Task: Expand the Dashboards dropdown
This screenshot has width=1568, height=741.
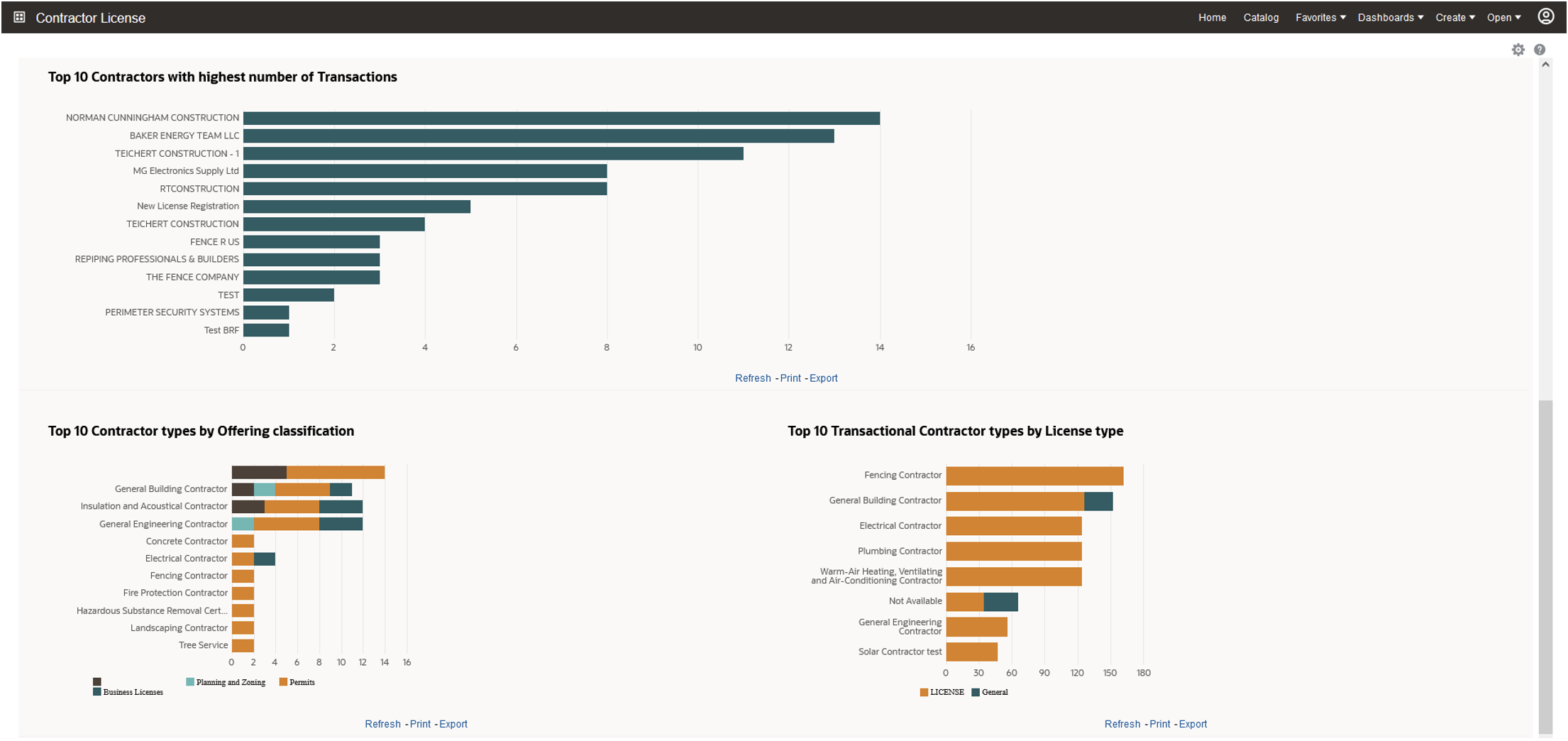Action: [x=1388, y=17]
